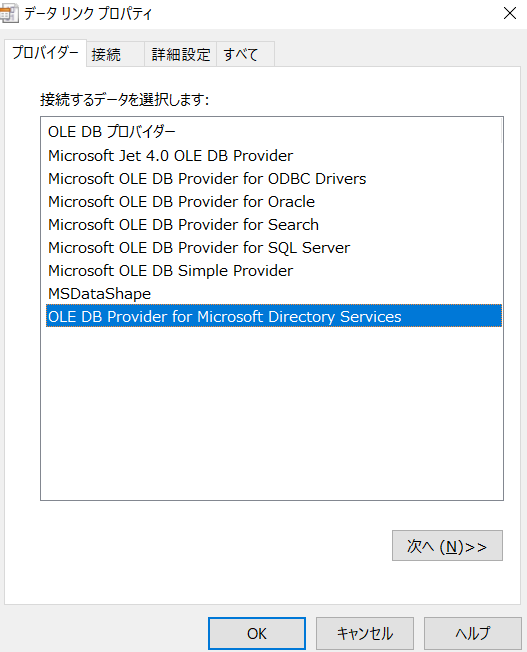Open the 接続 tab
Screen dimensions: 527x652
coord(115,54)
